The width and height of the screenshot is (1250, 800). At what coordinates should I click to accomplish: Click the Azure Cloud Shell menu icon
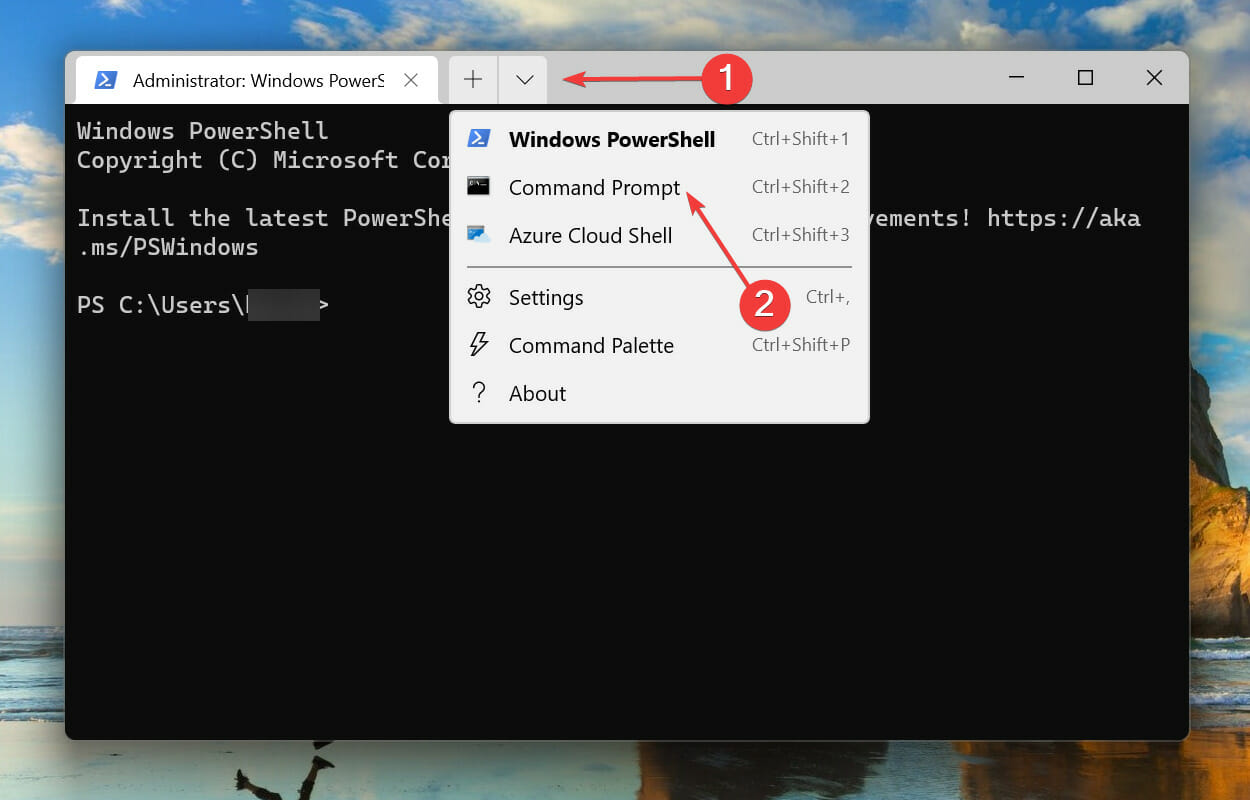coord(479,235)
